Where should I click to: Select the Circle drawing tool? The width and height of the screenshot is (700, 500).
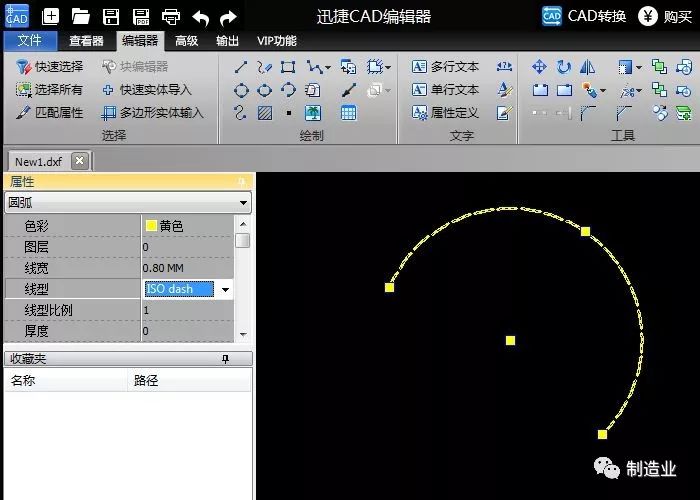[241, 90]
